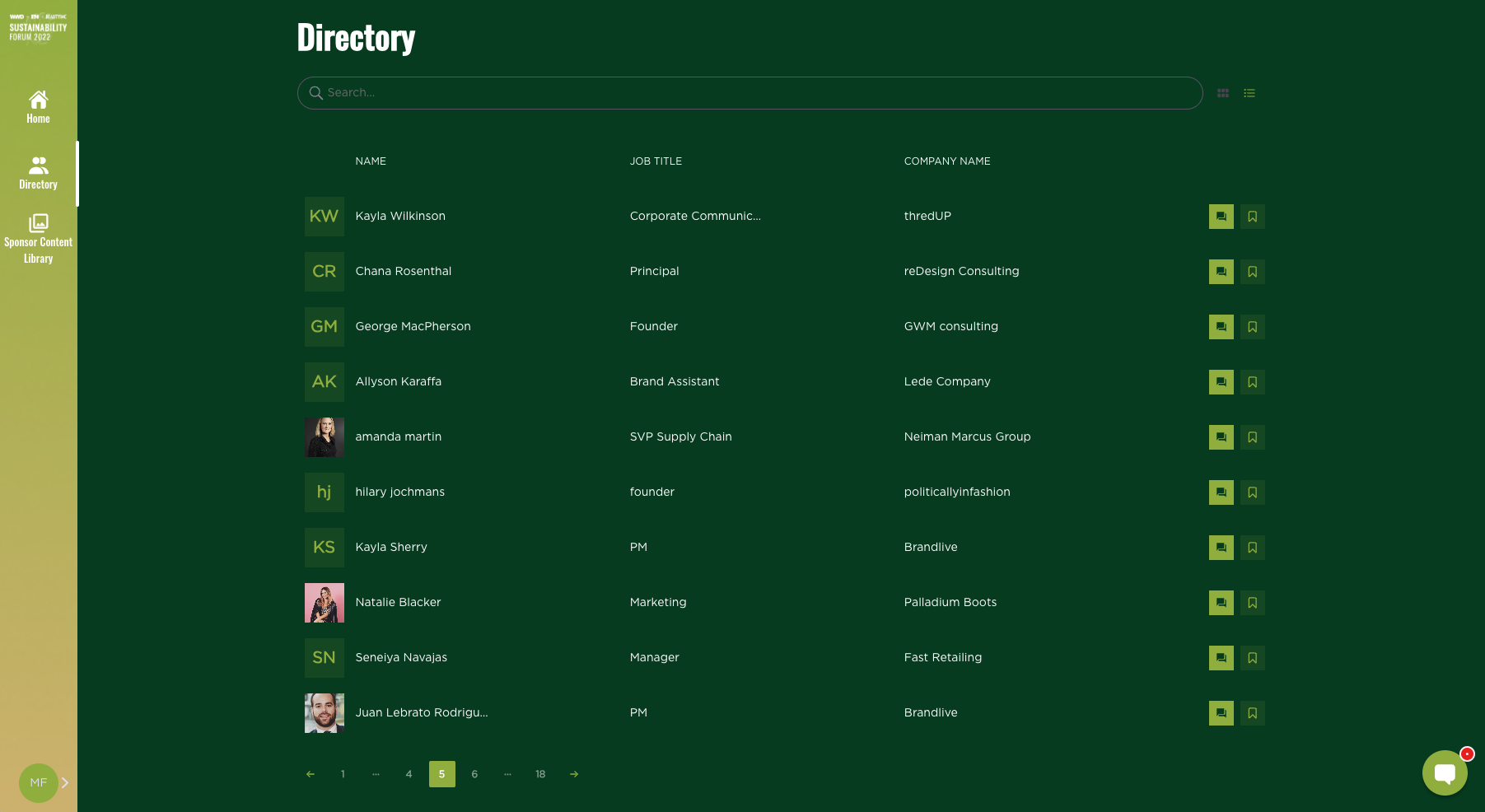This screenshot has width=1485, height=812.
Task: Open chat with hilary jochmans
Action: [1221, 492]
